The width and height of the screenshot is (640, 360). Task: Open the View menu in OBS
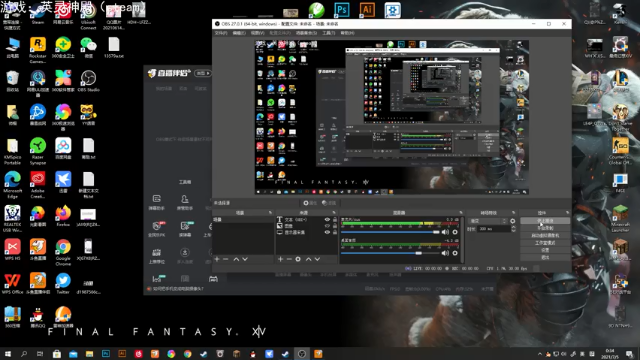coord(257,33)
